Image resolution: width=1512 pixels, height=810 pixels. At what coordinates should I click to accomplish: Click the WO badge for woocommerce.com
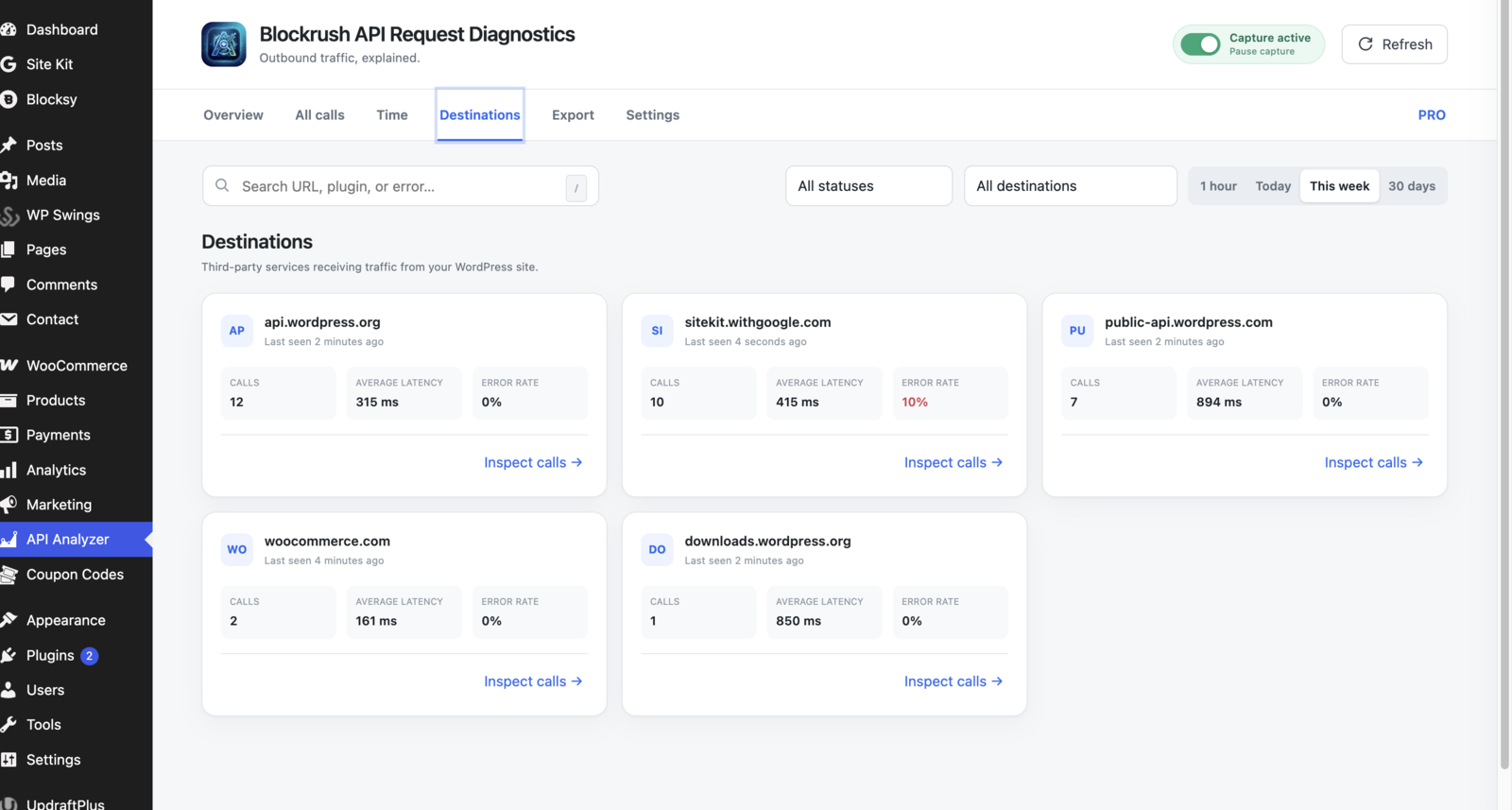[236, 549]
